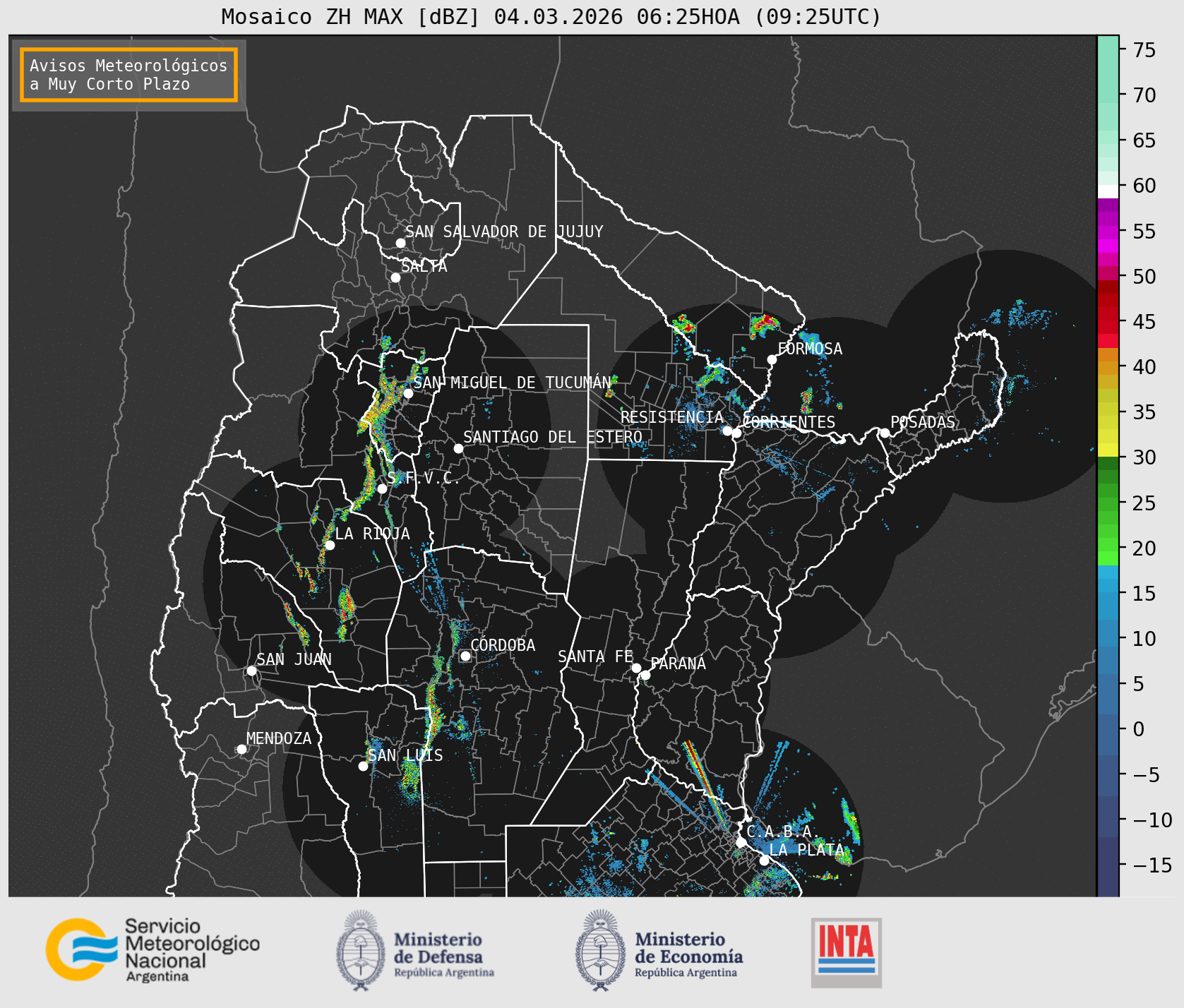Click the white 60 dBZ color band
The width and height of the screenshot is (1184, 1008).
[1108, 191]
